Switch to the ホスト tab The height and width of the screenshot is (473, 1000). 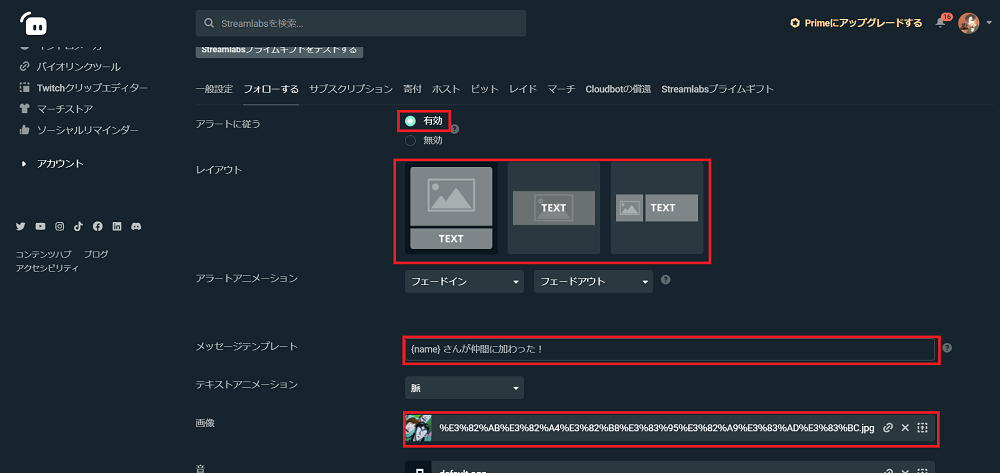click(x=446, y=89)
